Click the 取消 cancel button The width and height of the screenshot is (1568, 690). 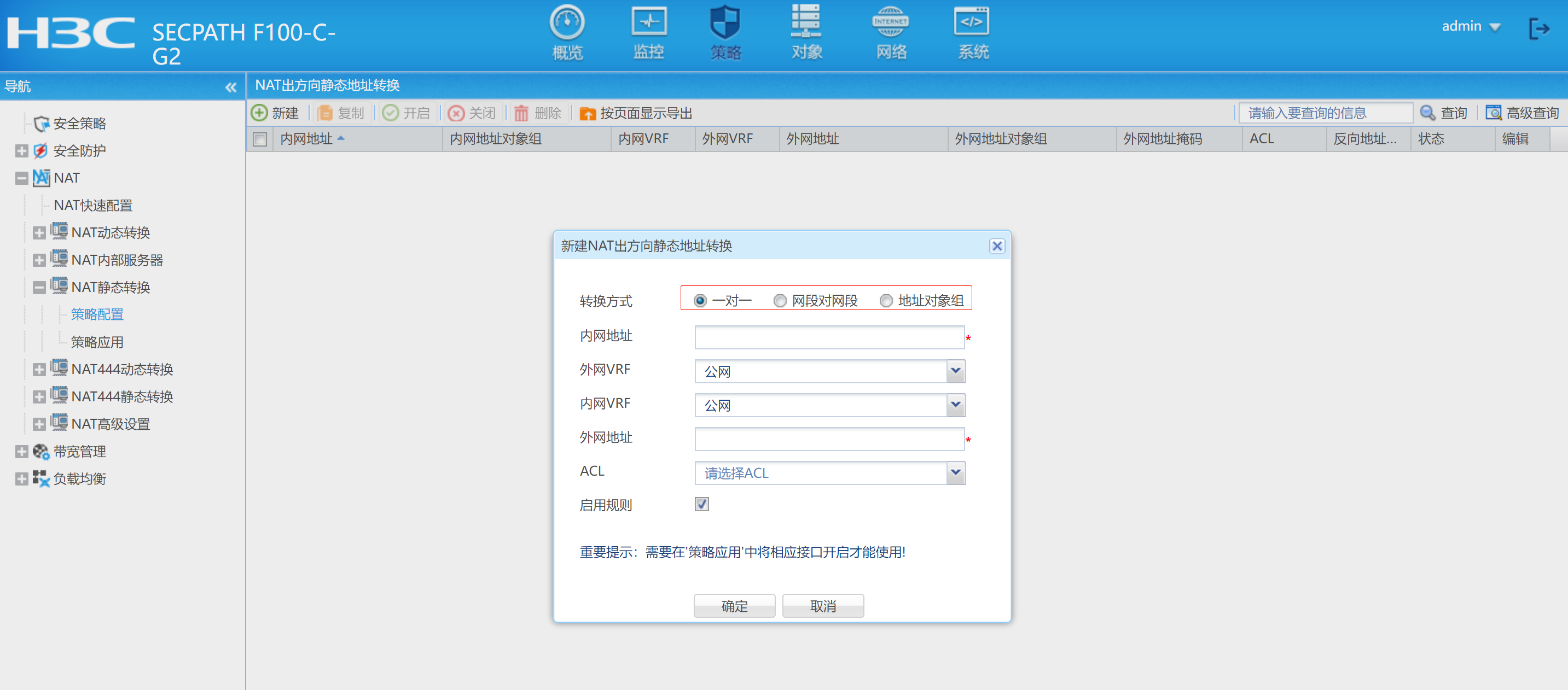coord(822,605)
